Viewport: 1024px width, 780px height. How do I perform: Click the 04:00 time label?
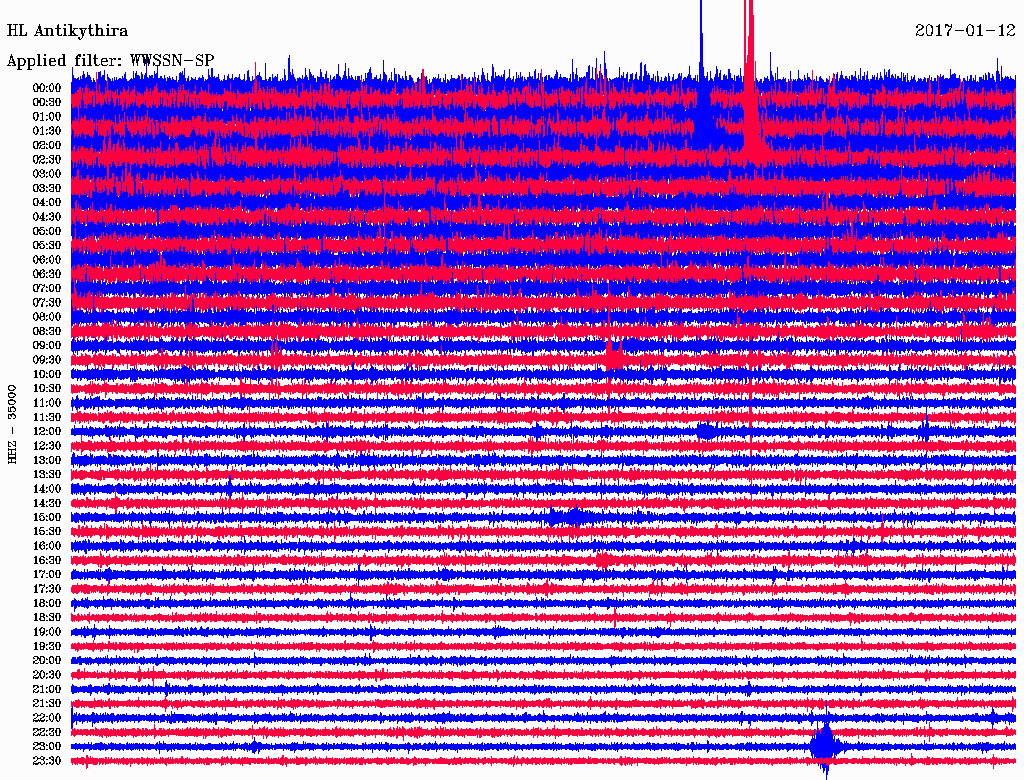[47, 203]
